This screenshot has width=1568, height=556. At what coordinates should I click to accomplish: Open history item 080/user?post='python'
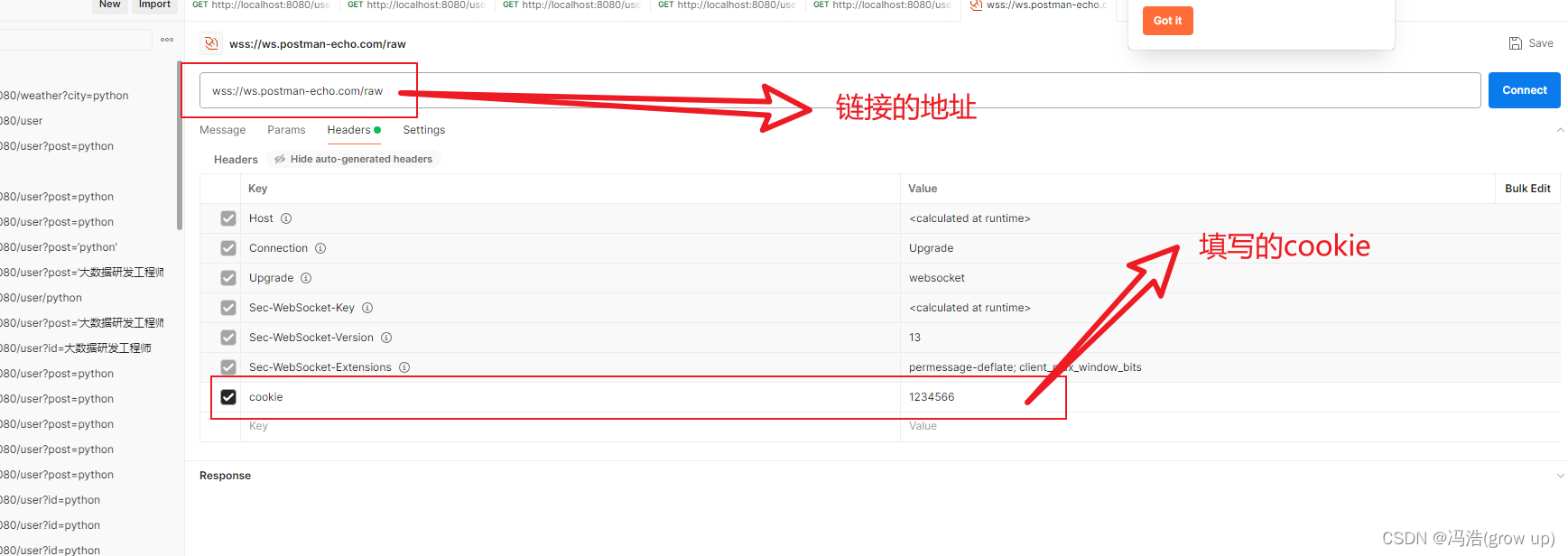click(x=59, y=247)
